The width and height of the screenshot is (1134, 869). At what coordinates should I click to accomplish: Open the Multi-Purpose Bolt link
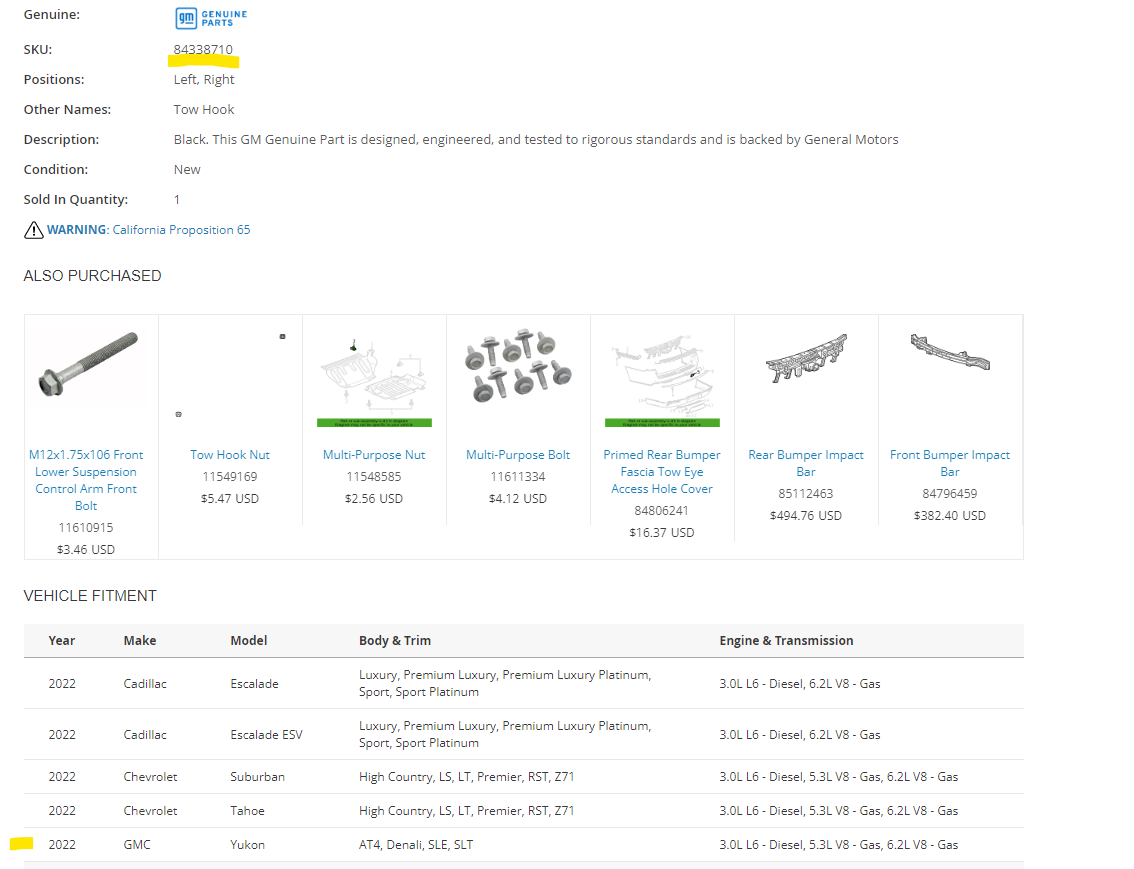(518, 455)
